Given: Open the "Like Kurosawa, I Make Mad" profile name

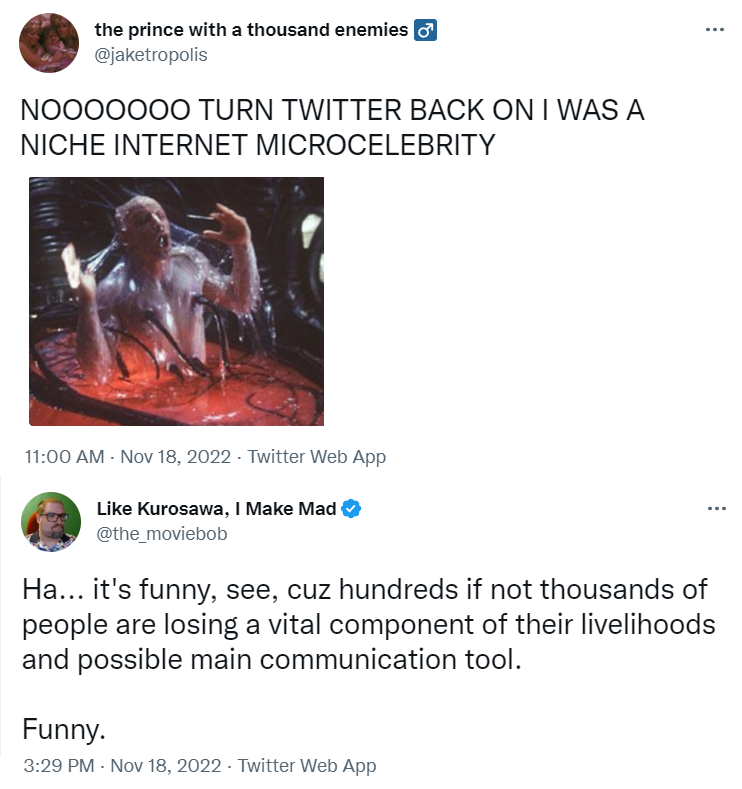Looking at the screenshot, I should pos(216,509).
